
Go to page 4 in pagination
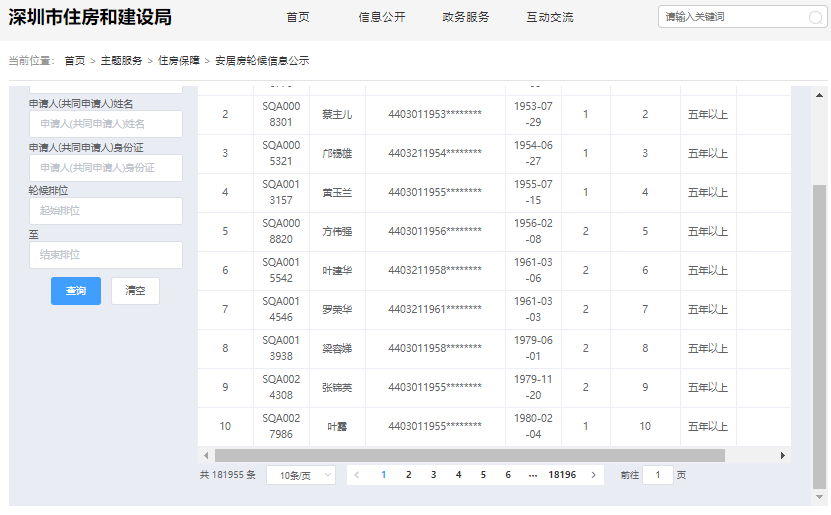458,475
